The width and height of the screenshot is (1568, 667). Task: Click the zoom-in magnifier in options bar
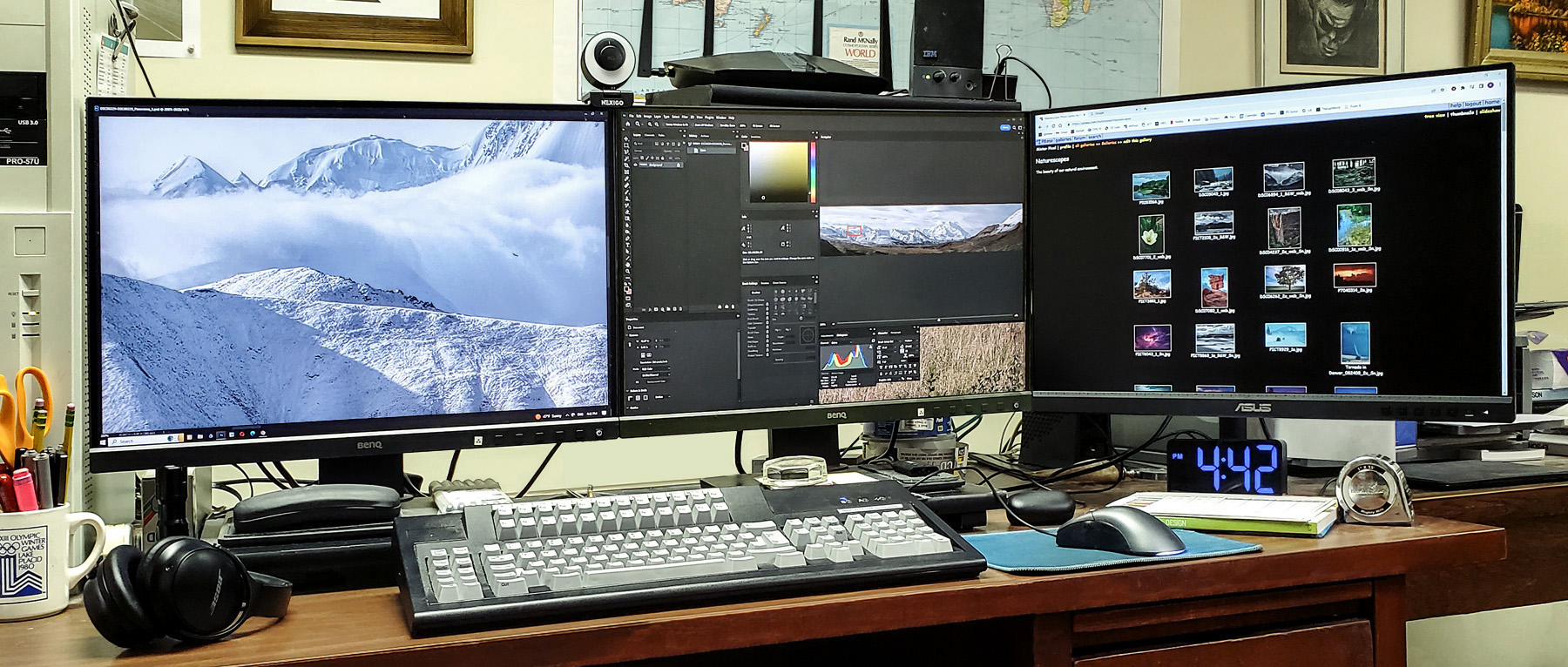point(650,125)
